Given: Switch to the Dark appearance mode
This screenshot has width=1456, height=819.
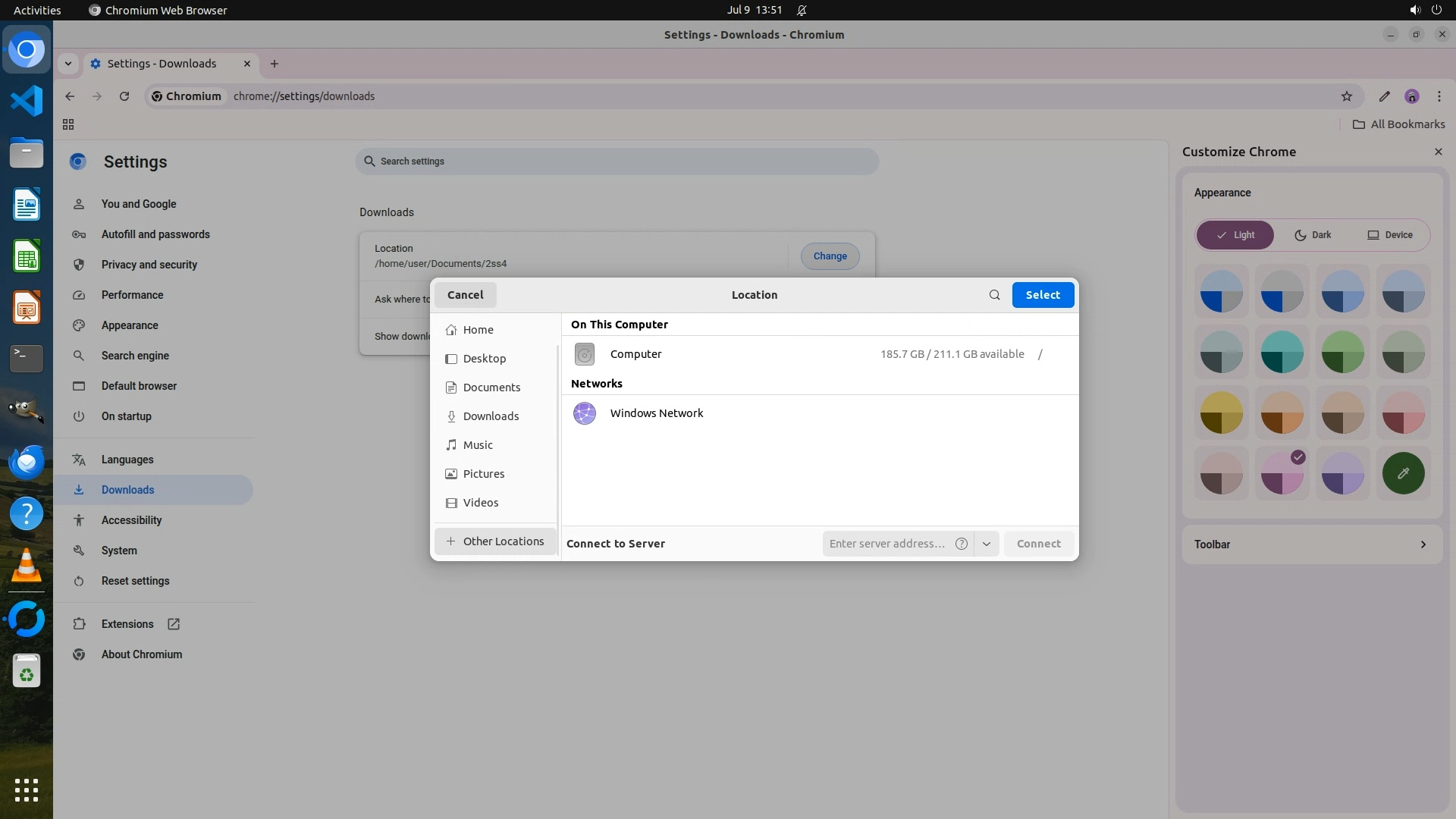Looking at the screenshot, I should (x=1313, y=235).
